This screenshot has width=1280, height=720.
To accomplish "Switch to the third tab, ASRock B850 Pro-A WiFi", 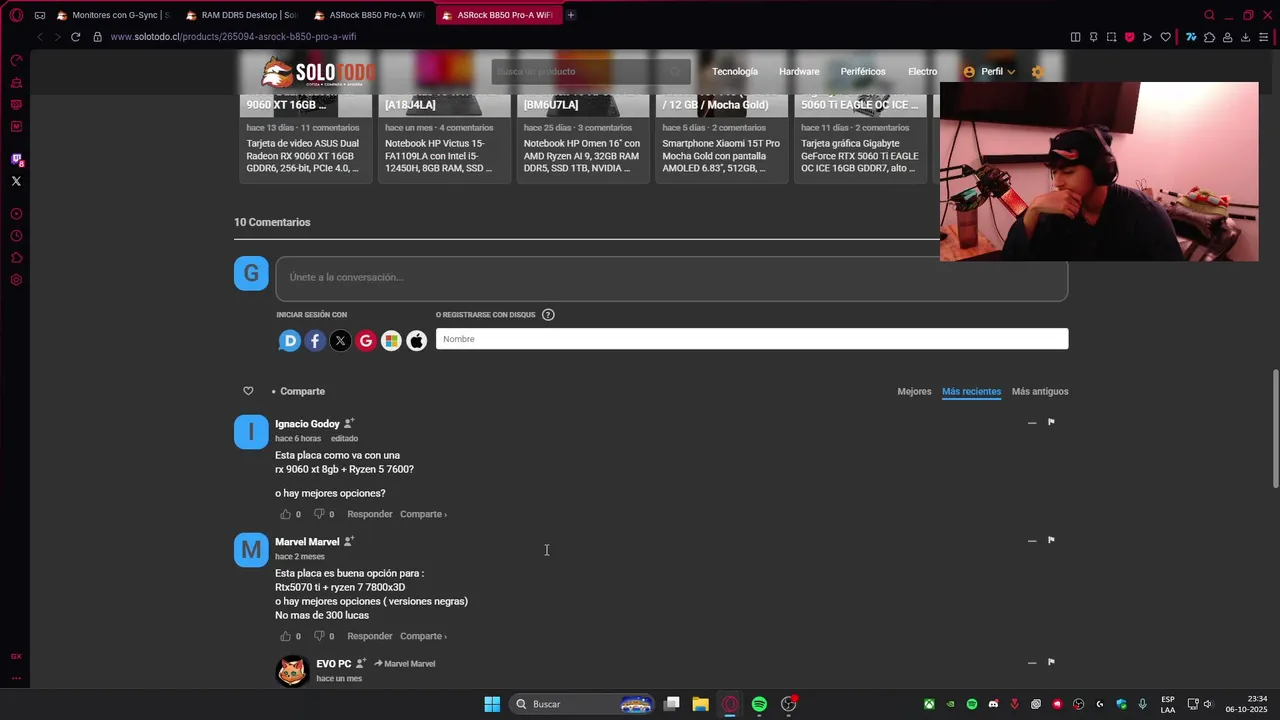I will pyautogui.click(x=369, y=15).
